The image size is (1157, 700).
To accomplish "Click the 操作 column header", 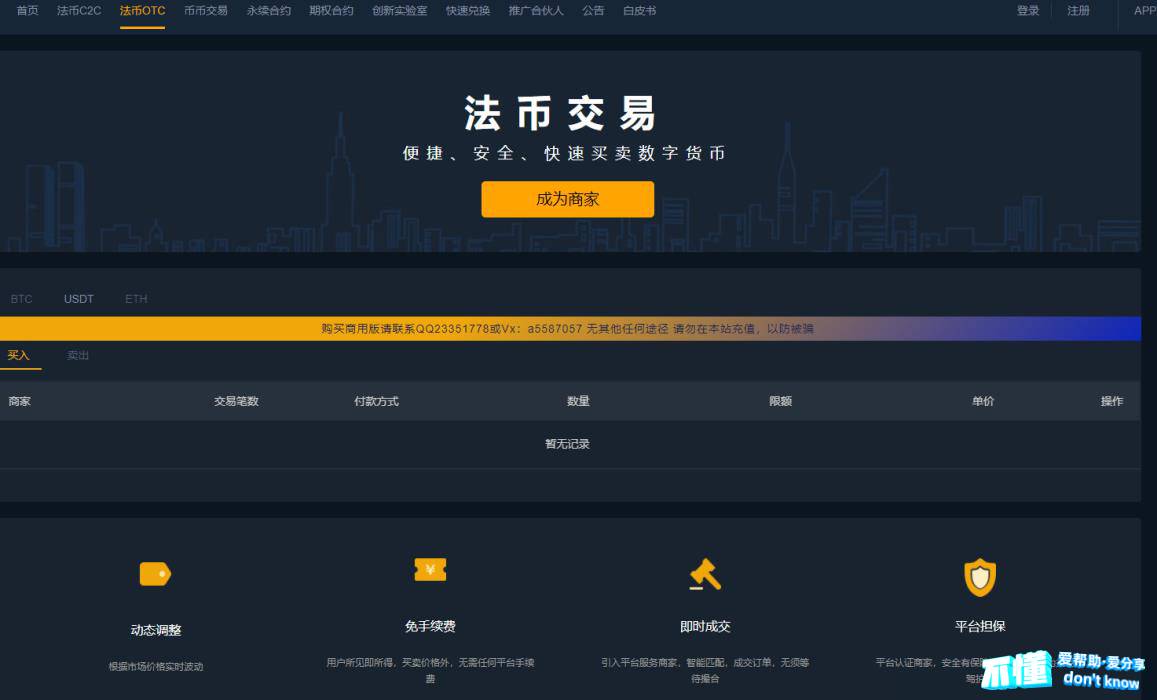I will (x=1111, y=401).
